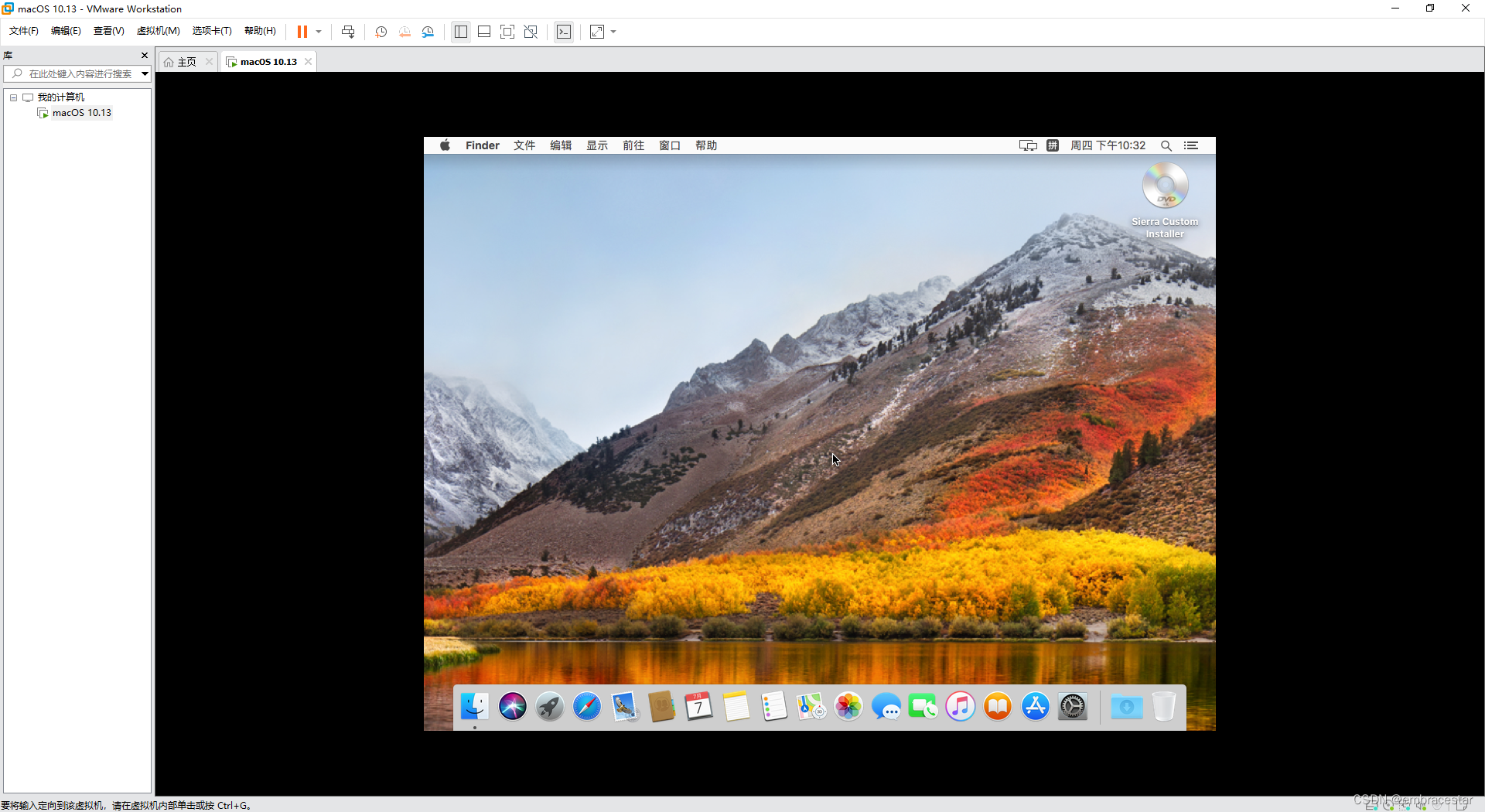The height and width of the screenshot is (812, 1485).
Task: Open the stretch display dropdown arrow
Action: 614,32
